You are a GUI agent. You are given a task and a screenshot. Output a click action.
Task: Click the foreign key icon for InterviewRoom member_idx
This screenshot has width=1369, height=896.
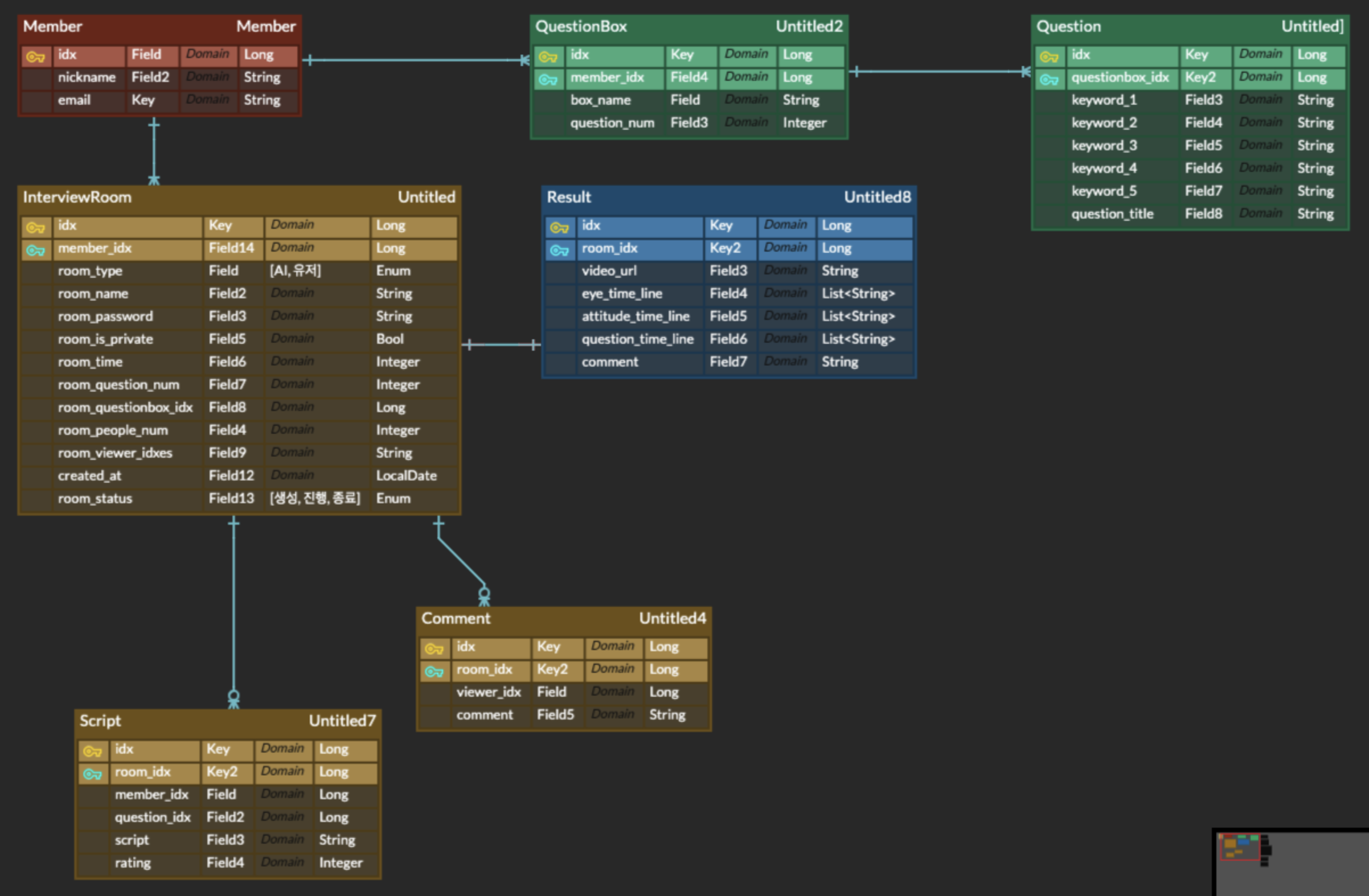[35, 250]
